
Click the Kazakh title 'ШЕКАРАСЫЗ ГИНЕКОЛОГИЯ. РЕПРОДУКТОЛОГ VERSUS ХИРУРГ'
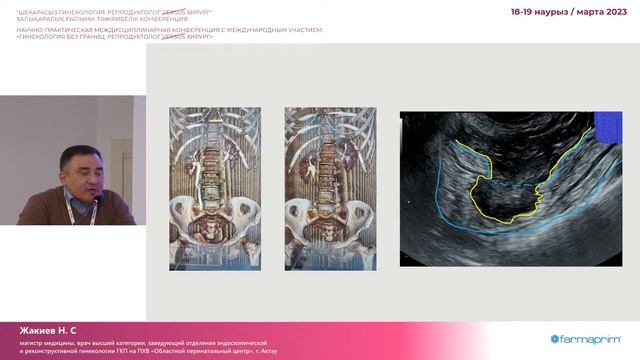pyautogui.click(x=114, y=13)
